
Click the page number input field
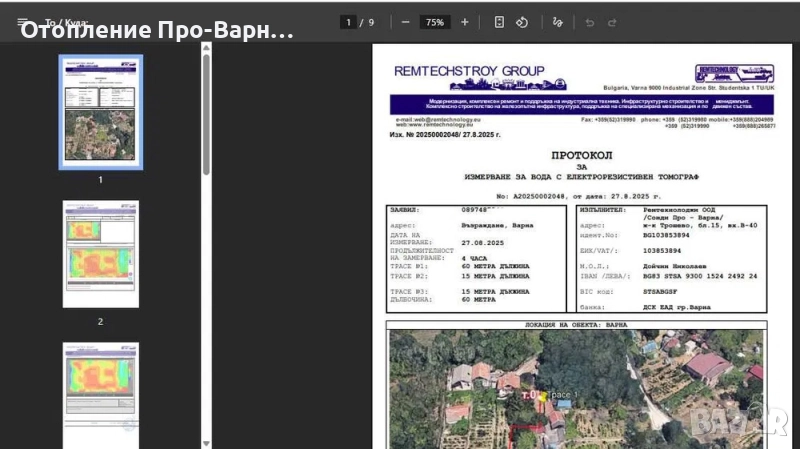[x=349, y=22]
